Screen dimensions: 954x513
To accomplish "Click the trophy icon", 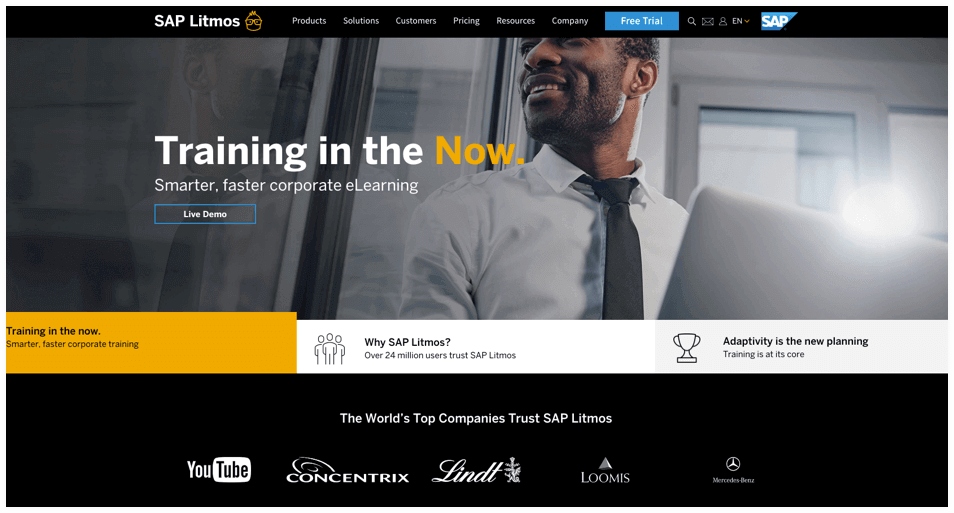I will click(x=687, y=348).
